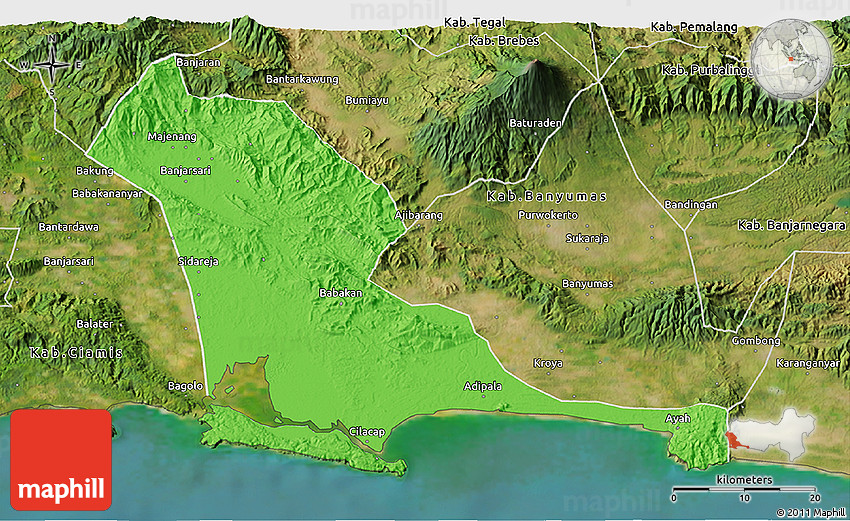The image size is (850, 521).
Task: Select the Sidareja place label
Action: click(198, 261)
